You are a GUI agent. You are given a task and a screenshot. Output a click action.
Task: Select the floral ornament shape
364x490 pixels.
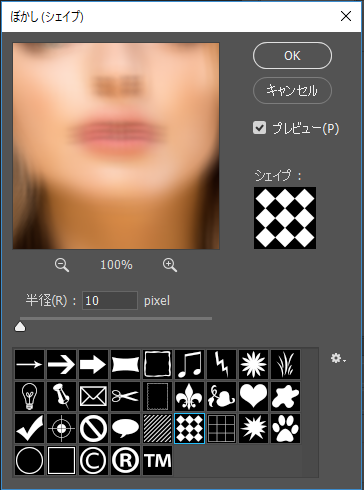pos(221,396)
